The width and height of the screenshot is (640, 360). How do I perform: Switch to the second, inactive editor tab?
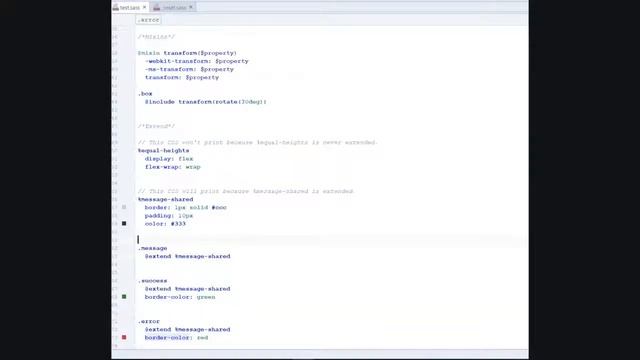pos(174,7)
